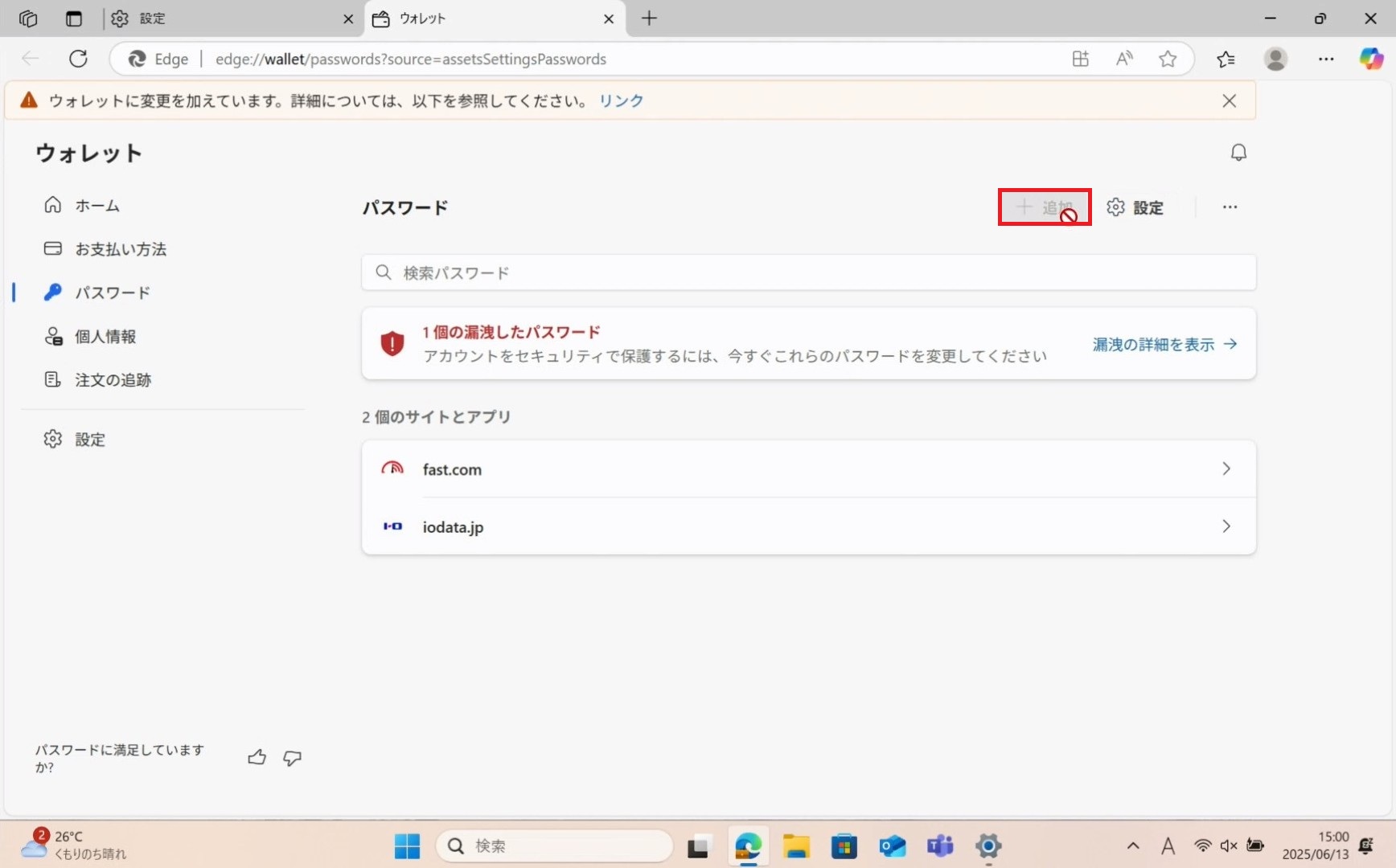Open the Copilot icon in the toolbar

[x=1371, y=59]
